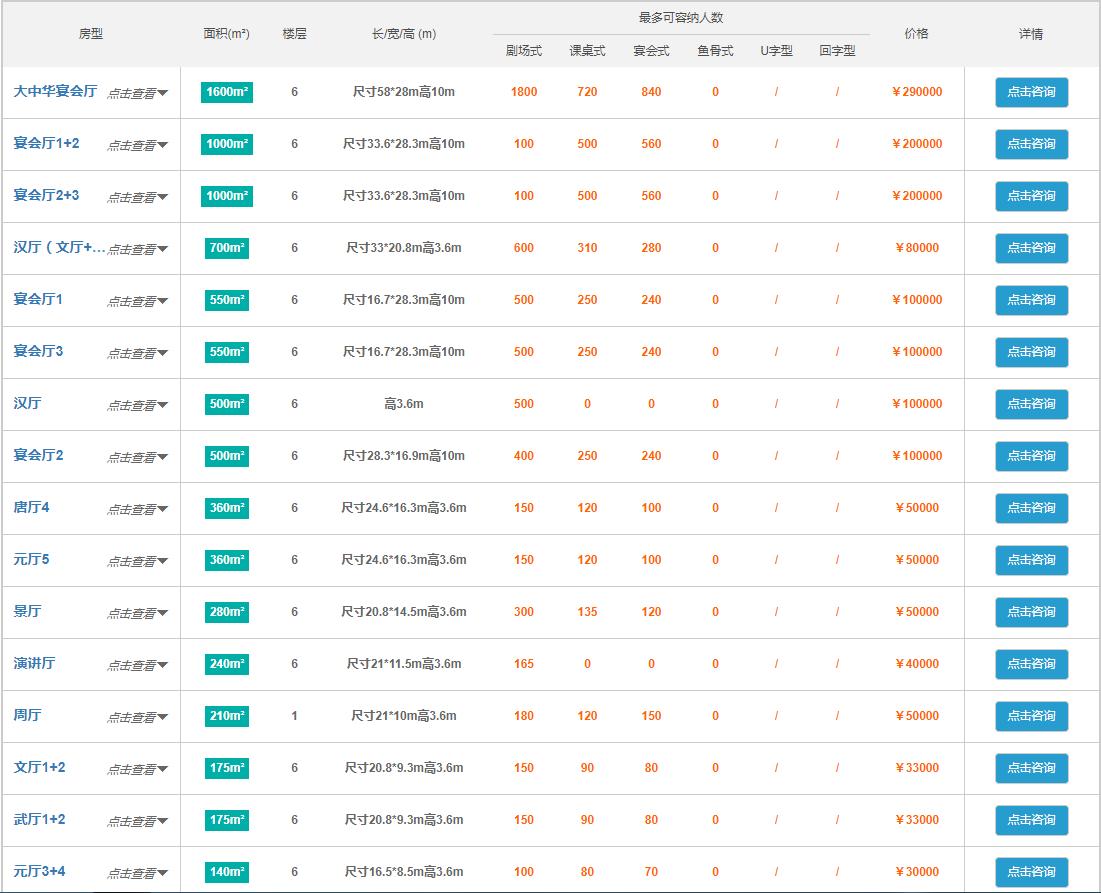Click 点击咨询 in the 景厅 row
The height and width of the screenshot is (893, 1101).
[1031, 612]
